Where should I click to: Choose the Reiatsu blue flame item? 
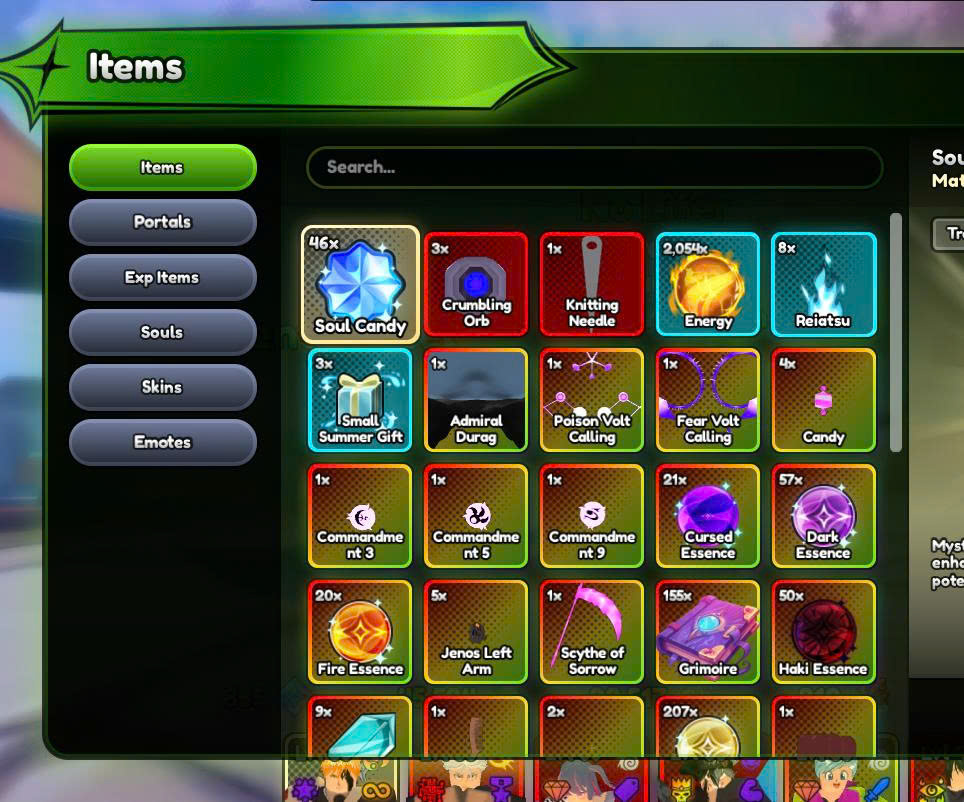click(x=823, y=284)
